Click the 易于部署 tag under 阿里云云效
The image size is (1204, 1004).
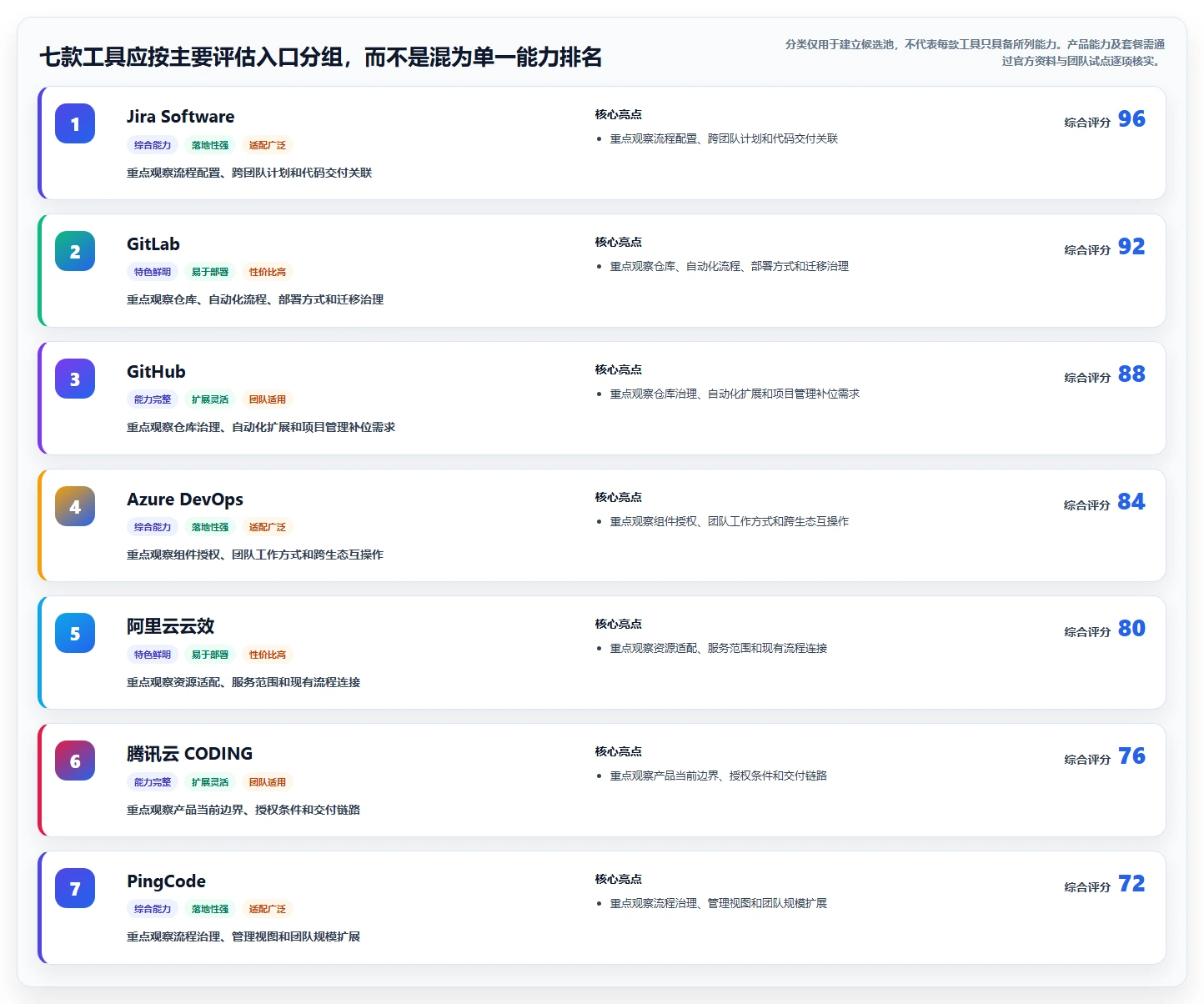(x=210, y=655)
